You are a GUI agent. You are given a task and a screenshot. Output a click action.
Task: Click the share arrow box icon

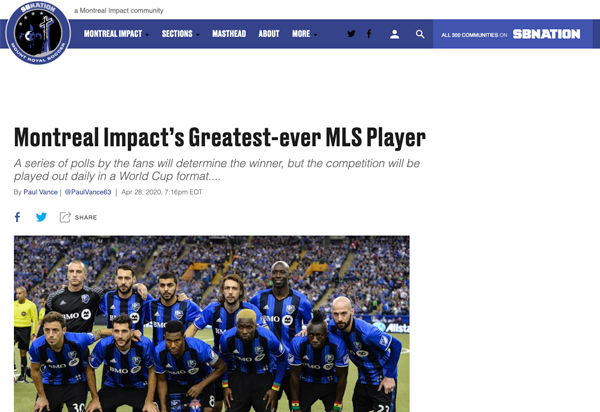(65, 217)
